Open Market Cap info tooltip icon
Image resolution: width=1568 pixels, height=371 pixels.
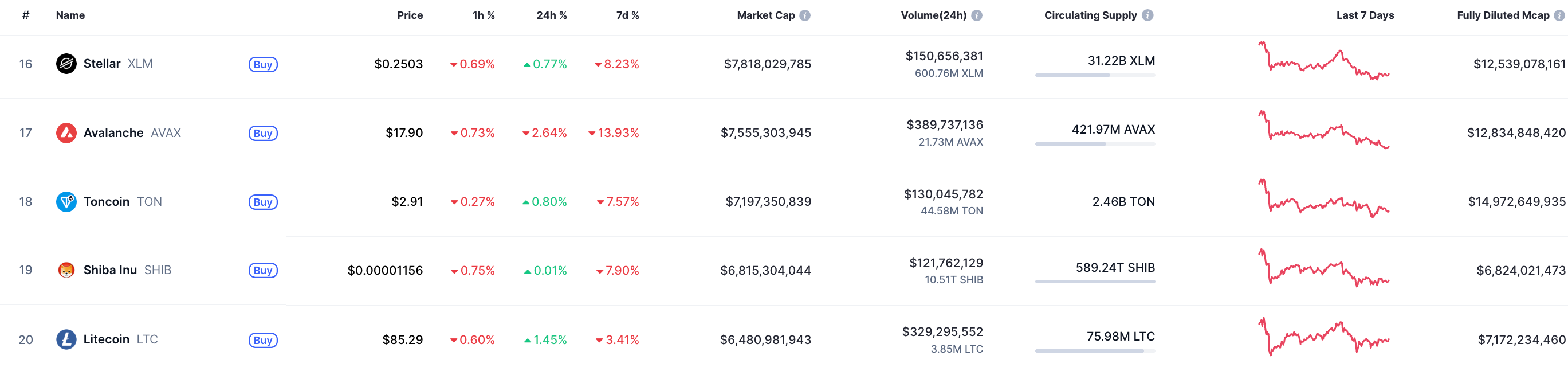(x=805, y=16)
